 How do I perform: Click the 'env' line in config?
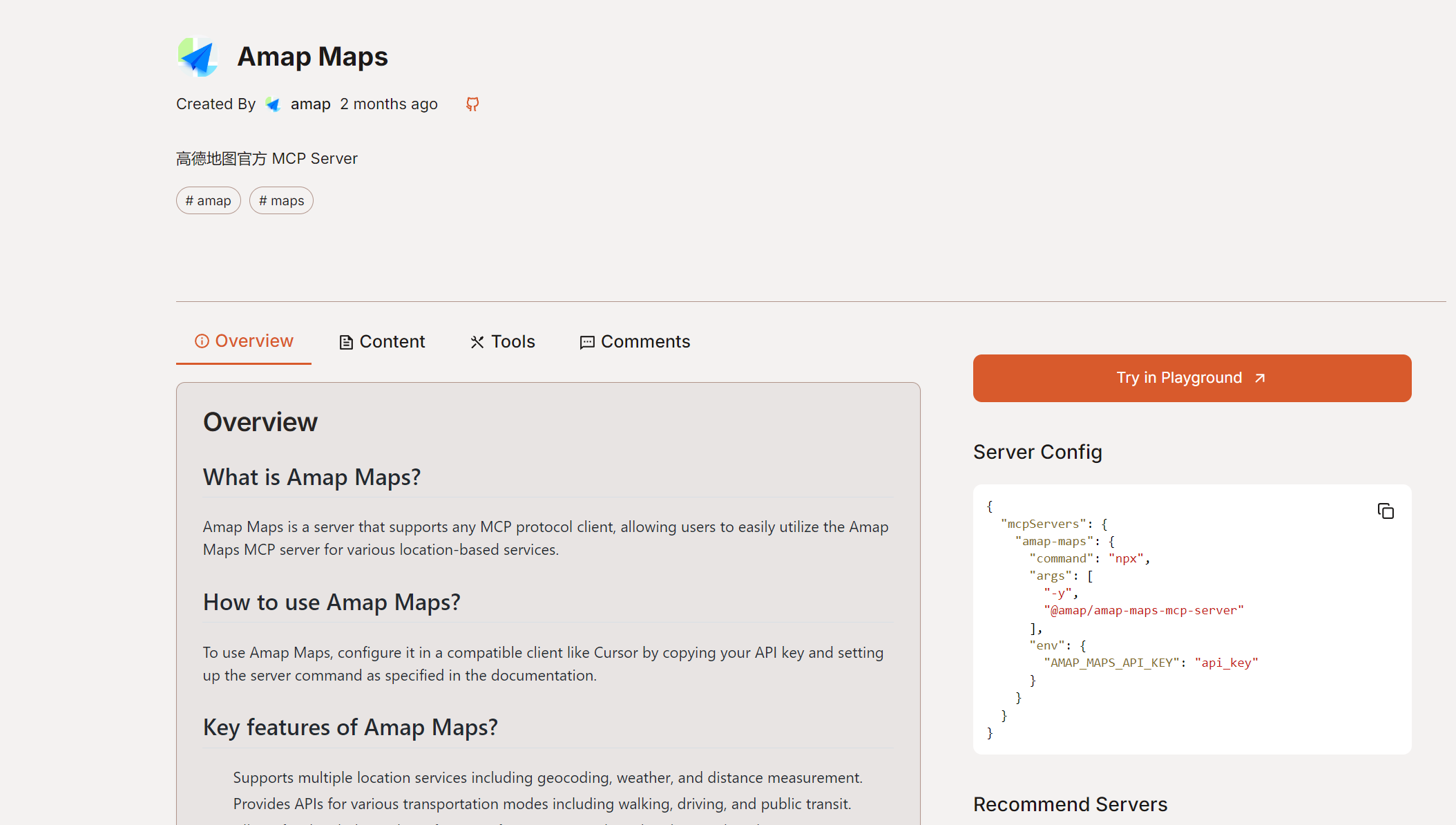coord(1057,646)
